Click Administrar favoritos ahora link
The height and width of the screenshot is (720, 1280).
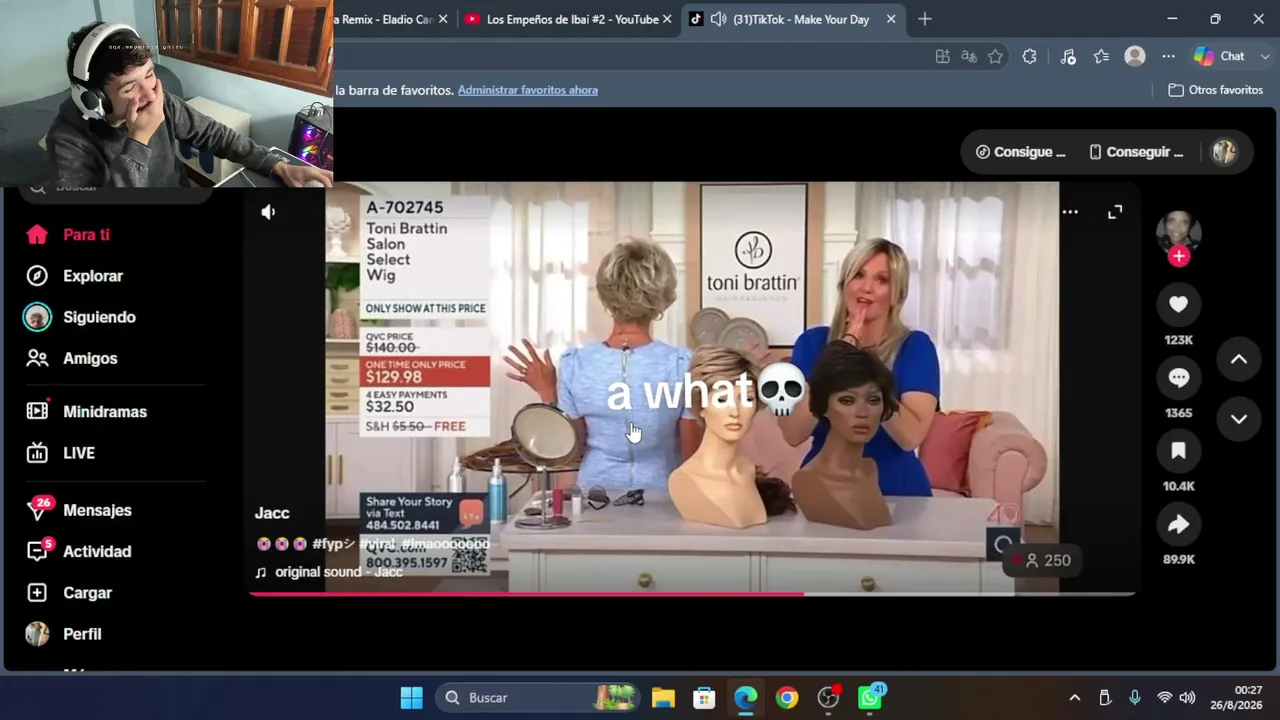528,90
